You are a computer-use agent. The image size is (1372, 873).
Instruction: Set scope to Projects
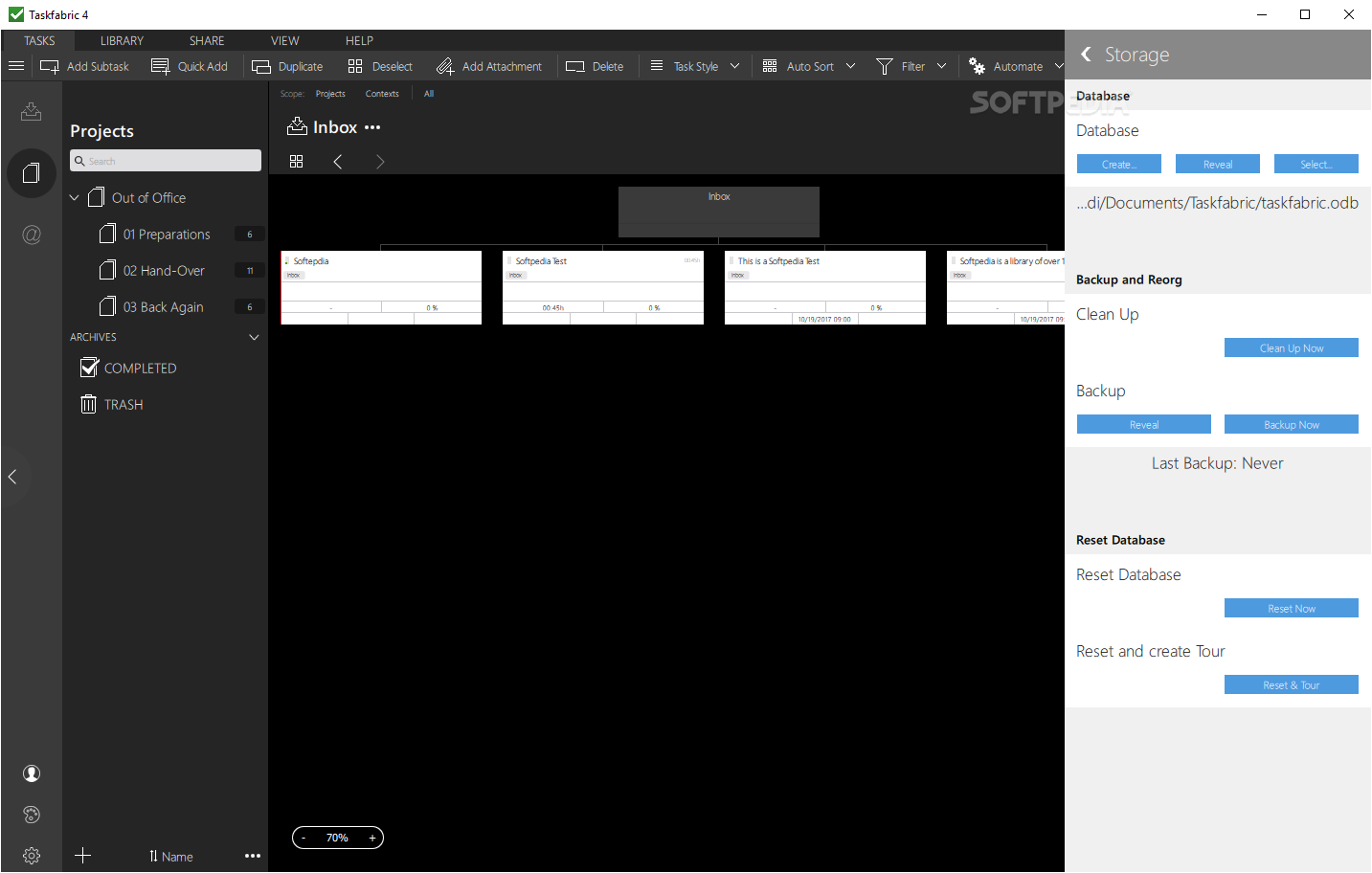(x=330, y=94)
